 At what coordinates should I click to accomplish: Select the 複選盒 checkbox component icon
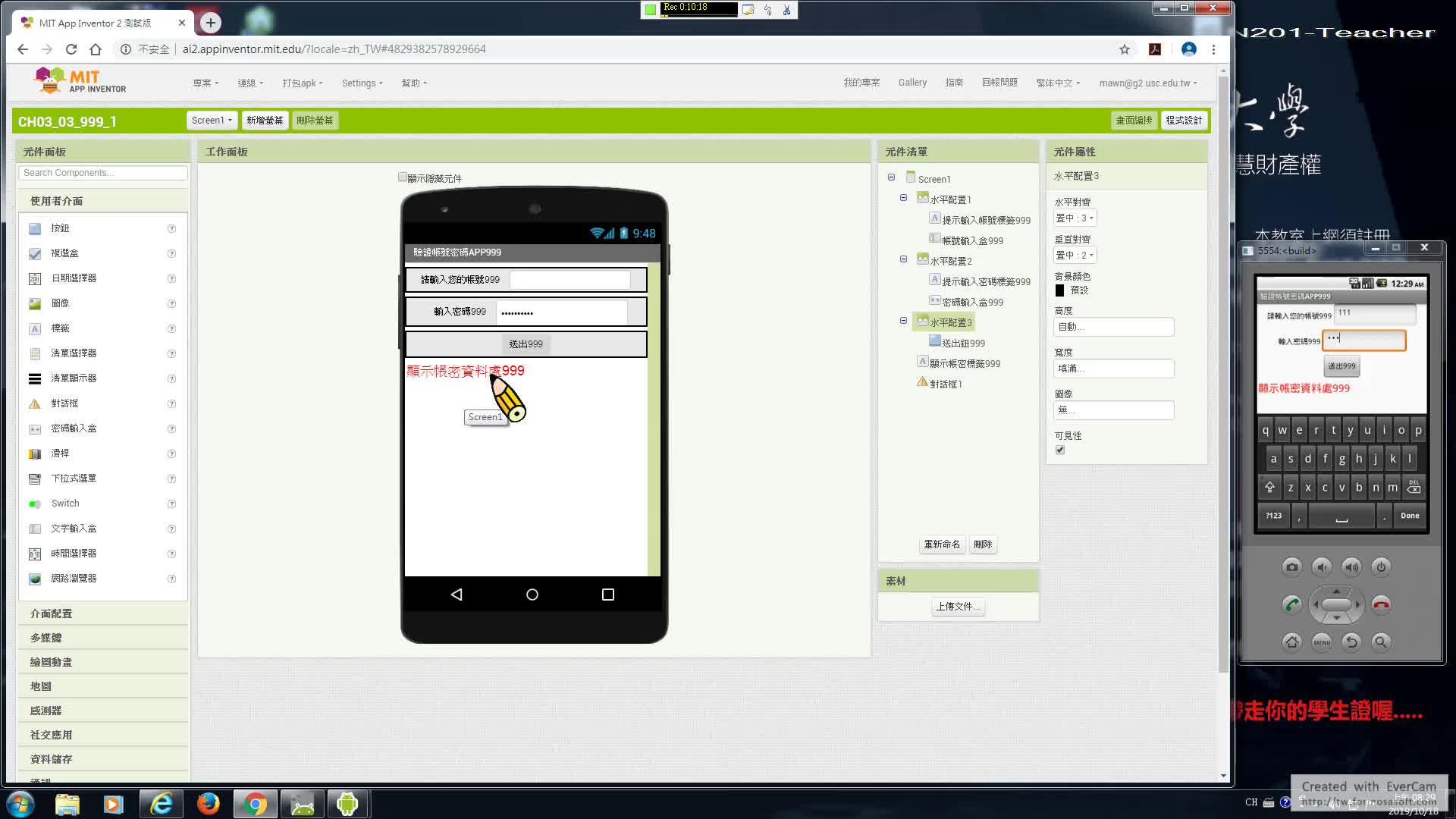tap(35, 253)
